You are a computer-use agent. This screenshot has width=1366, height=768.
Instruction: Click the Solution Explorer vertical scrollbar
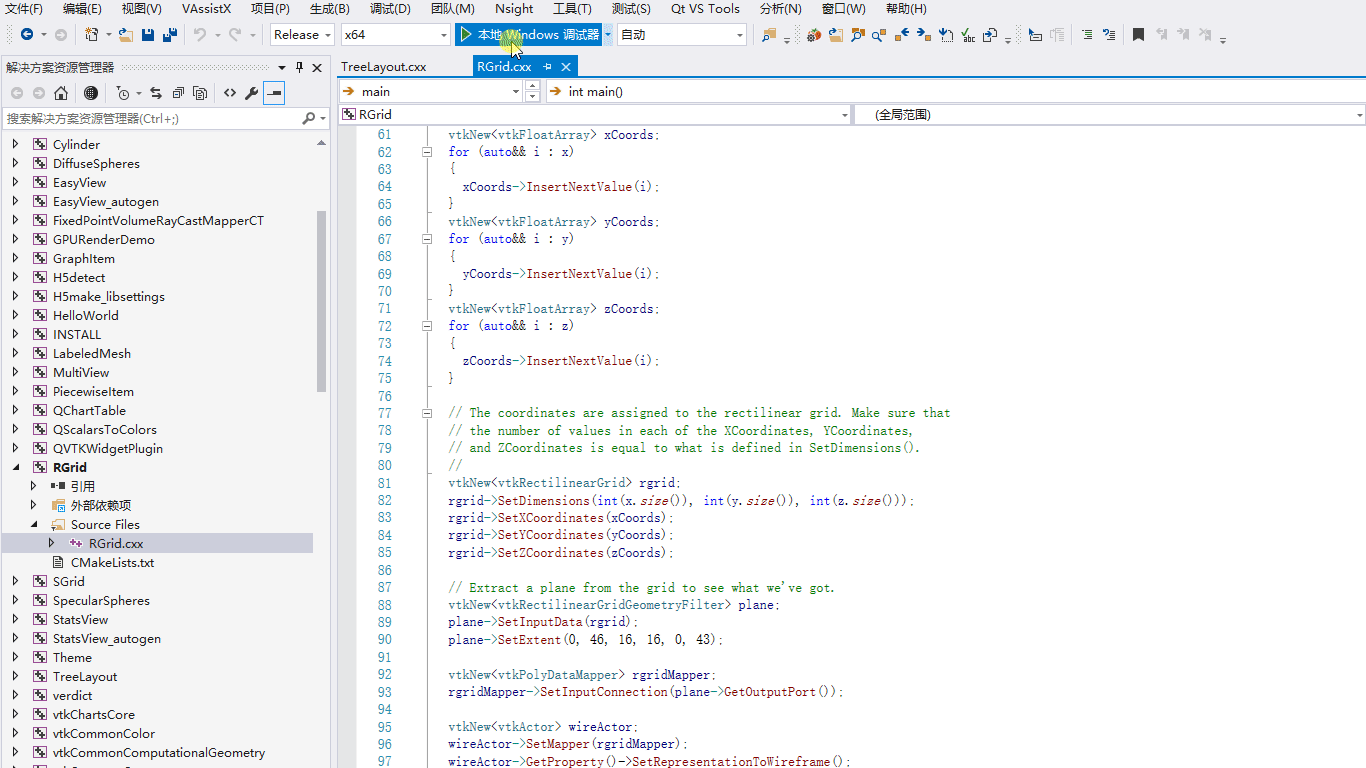[x=321, y=300]
